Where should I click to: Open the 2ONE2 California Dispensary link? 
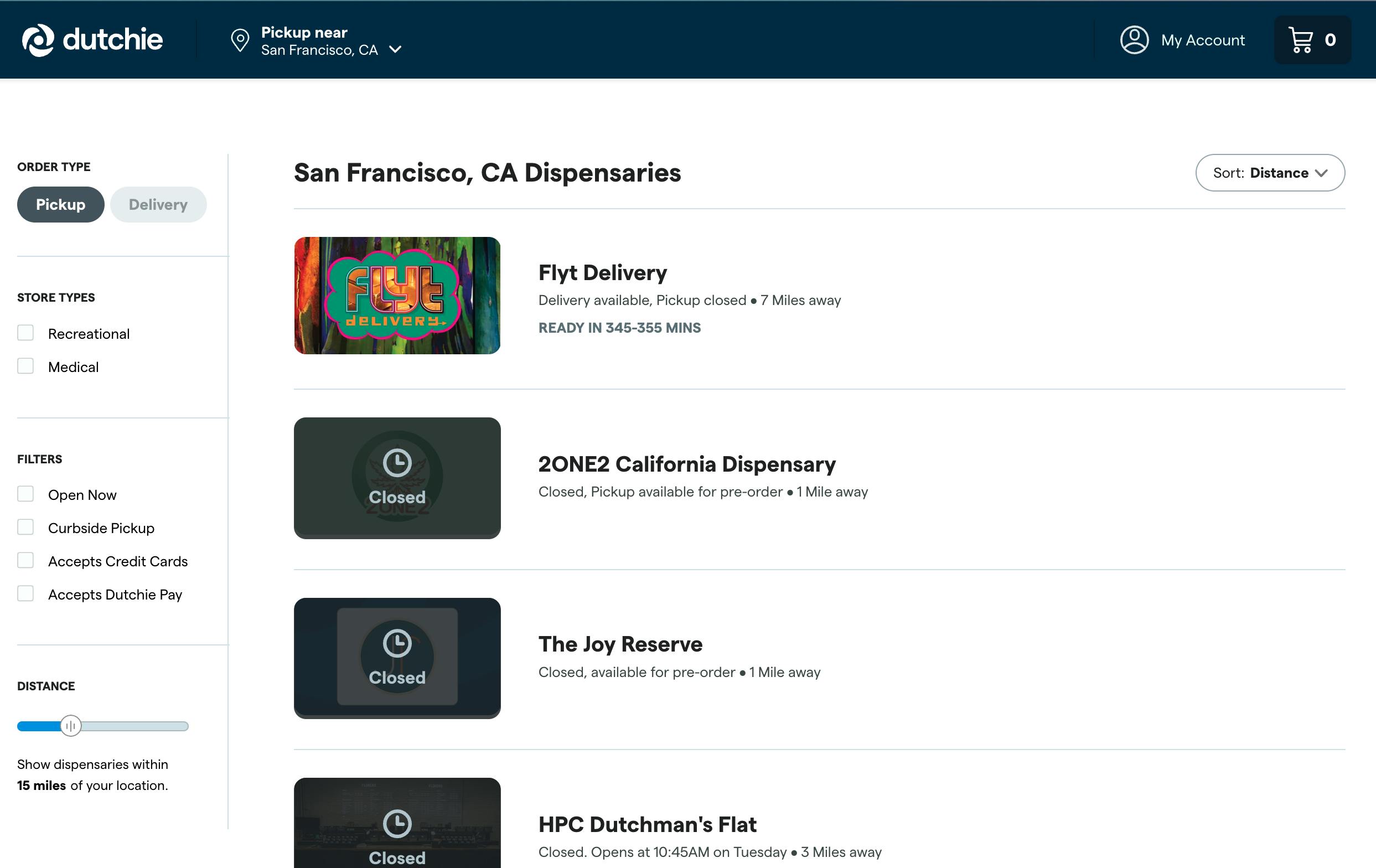coord(686,464)
